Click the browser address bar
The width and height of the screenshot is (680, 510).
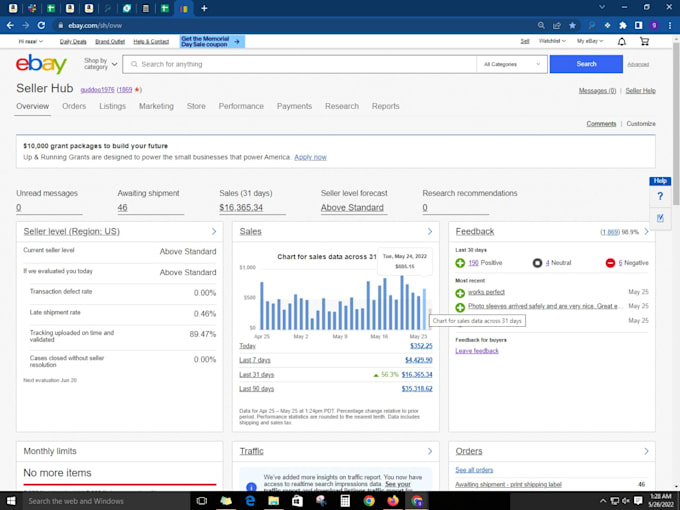pyautogui.click(x=295, y=26)
